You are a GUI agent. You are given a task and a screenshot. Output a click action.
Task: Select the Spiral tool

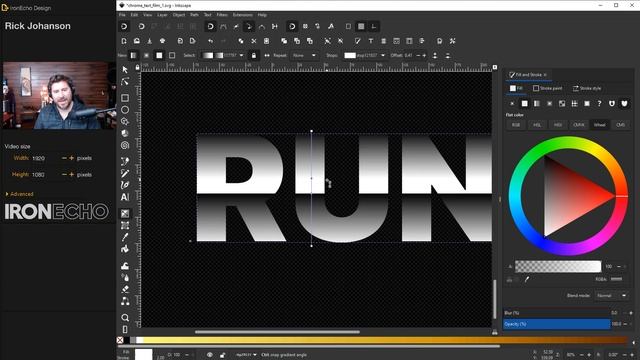pyautogui.click(x=125, y=145)
